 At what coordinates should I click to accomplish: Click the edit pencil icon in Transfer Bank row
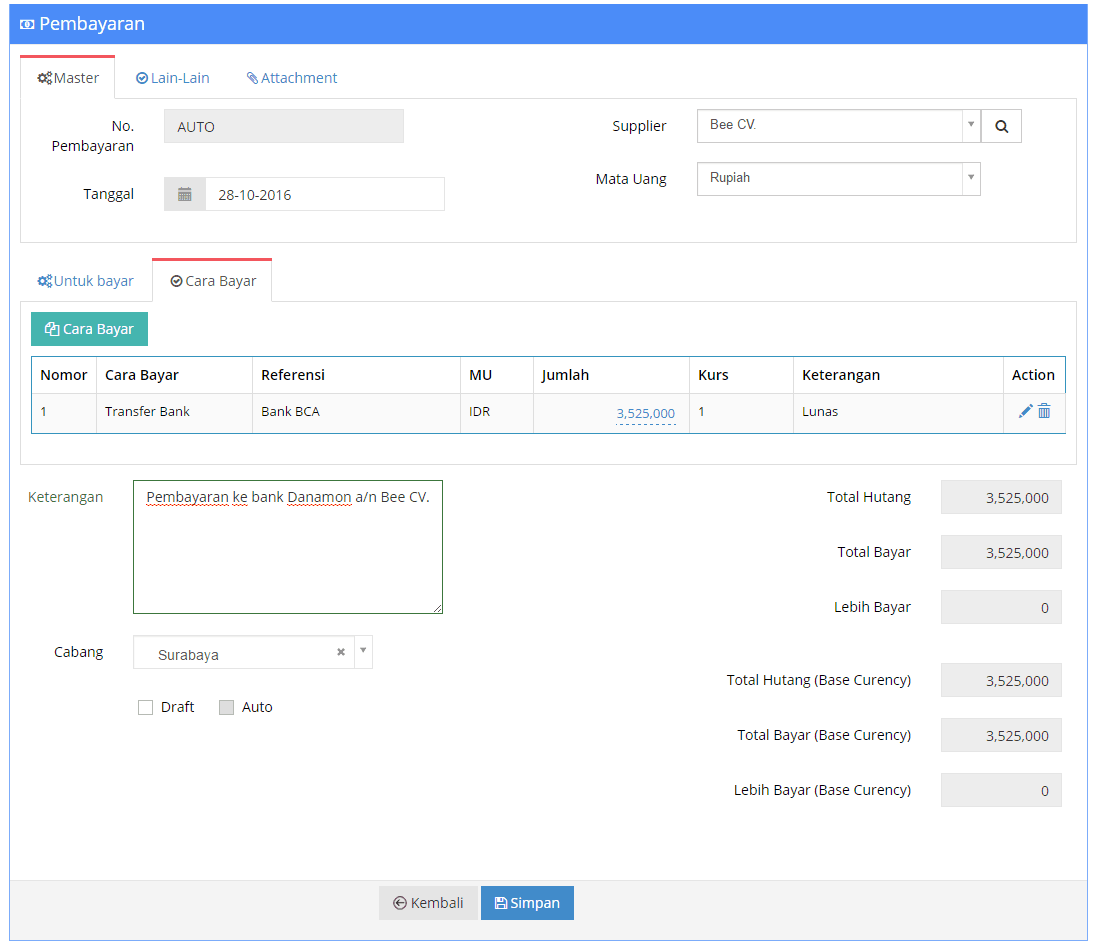pyautogui.click(x=1025, y=411)
